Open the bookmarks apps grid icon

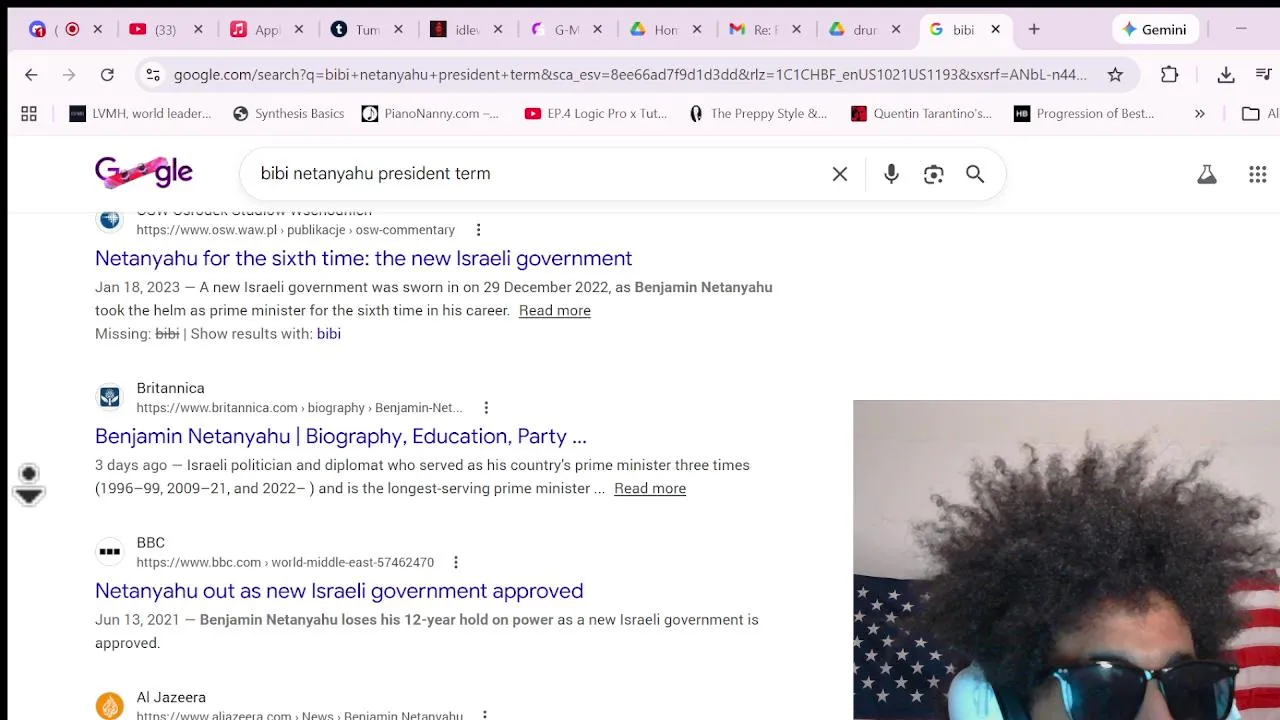[29, 114]
